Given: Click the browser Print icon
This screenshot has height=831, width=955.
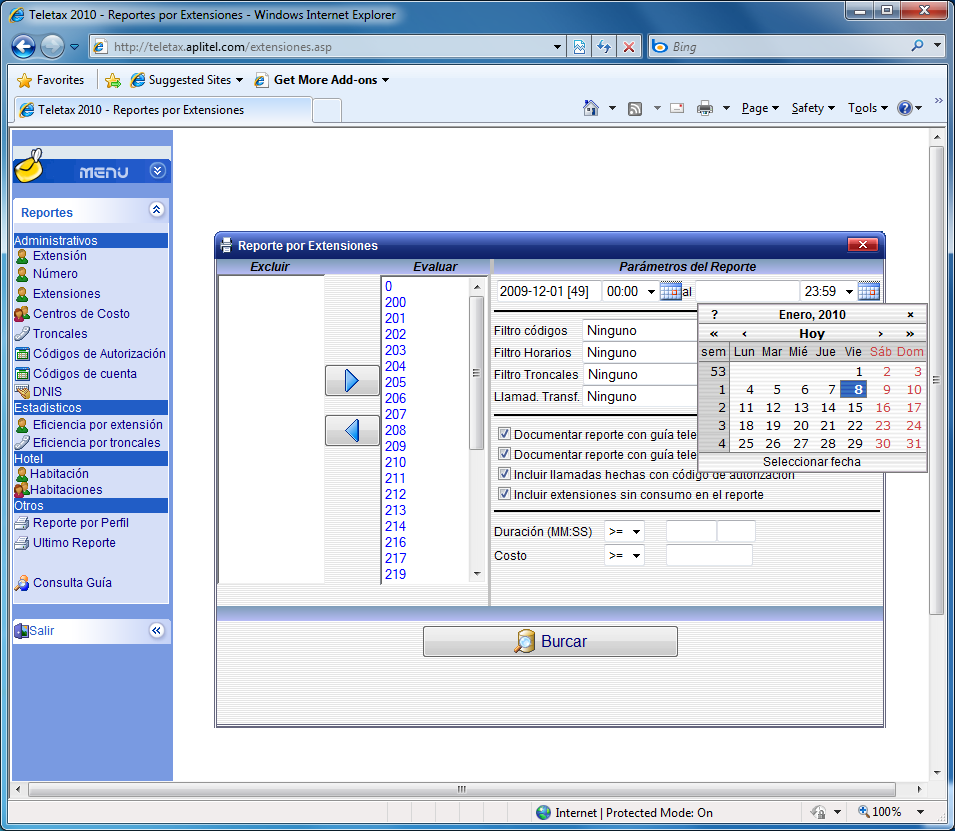Looking at the screenshot, I should [705, 108].
